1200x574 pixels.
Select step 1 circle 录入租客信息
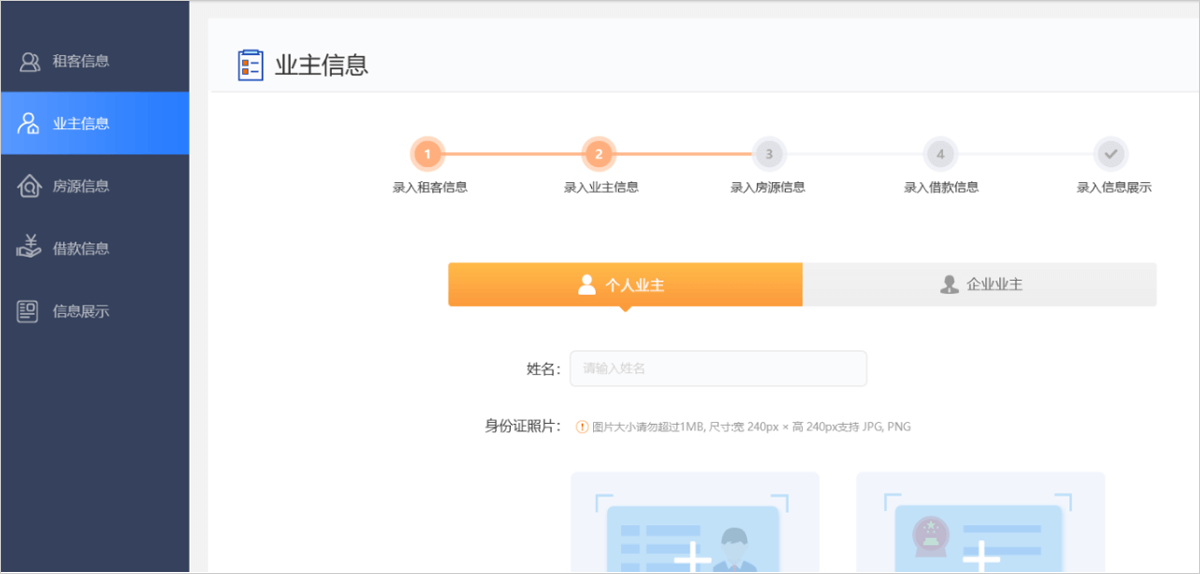(x=427, y=154)
